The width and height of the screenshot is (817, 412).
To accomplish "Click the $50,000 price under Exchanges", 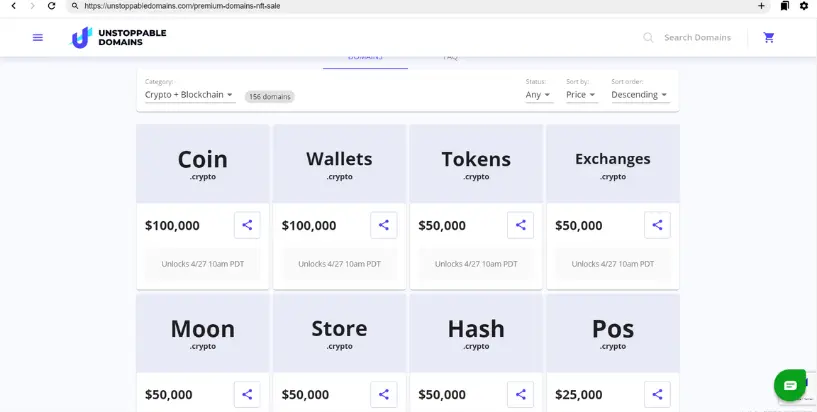I will point(578,226).
